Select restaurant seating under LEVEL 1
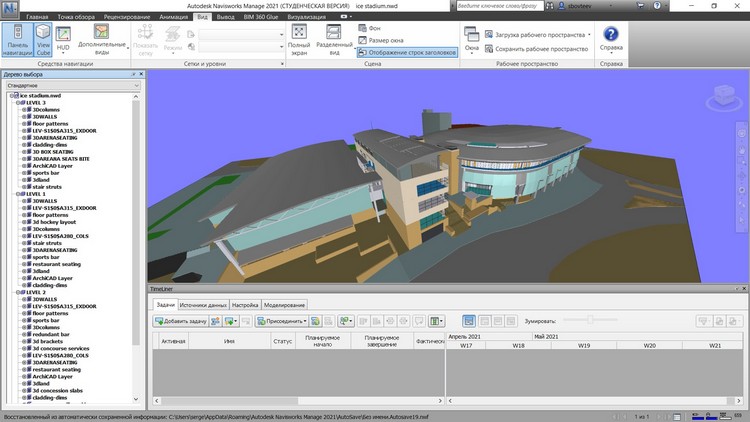This screenshot has height=422, width=750. click(x=56, y=264)
